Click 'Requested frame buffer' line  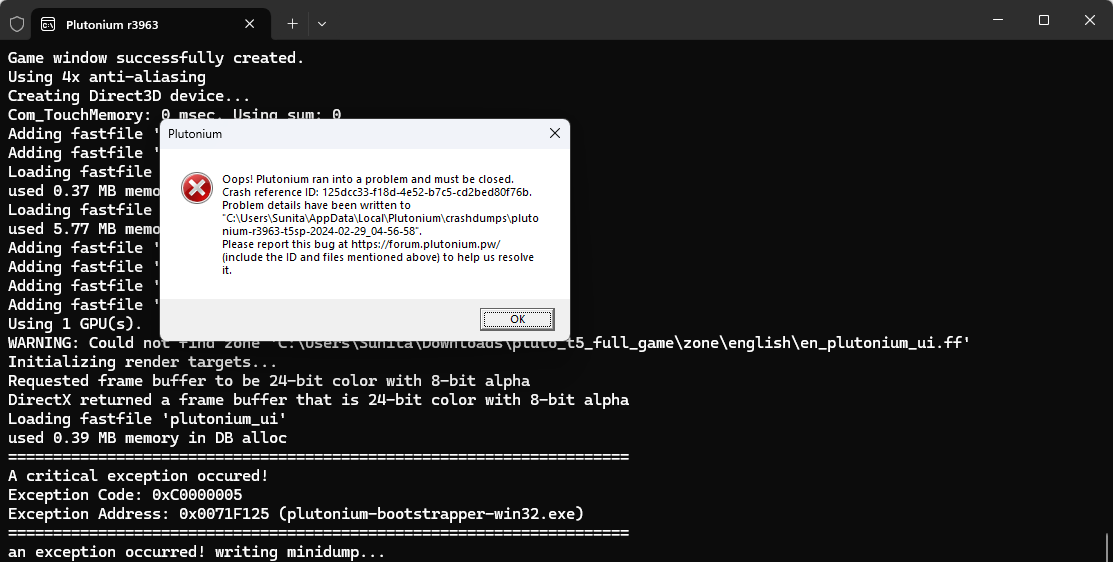coord(269,381)
